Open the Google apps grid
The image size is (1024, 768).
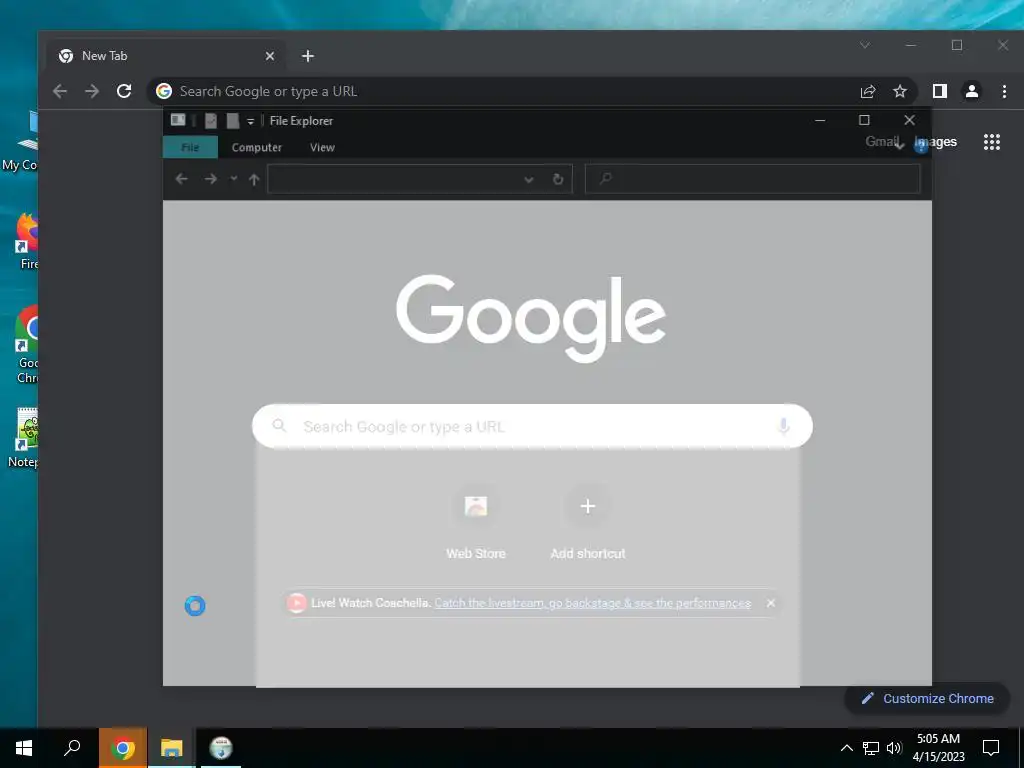point(992,142)
